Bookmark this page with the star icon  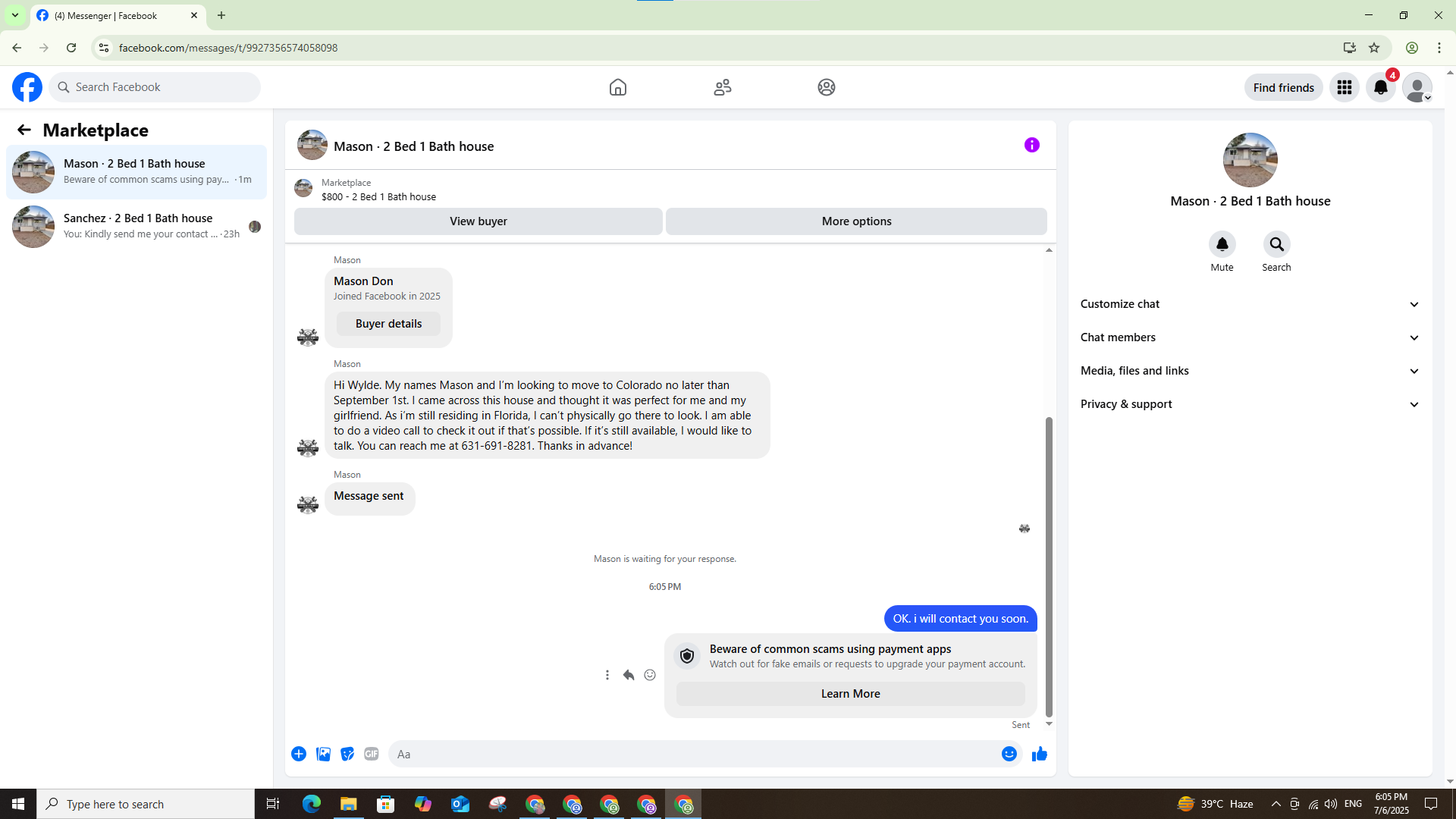1374,48
